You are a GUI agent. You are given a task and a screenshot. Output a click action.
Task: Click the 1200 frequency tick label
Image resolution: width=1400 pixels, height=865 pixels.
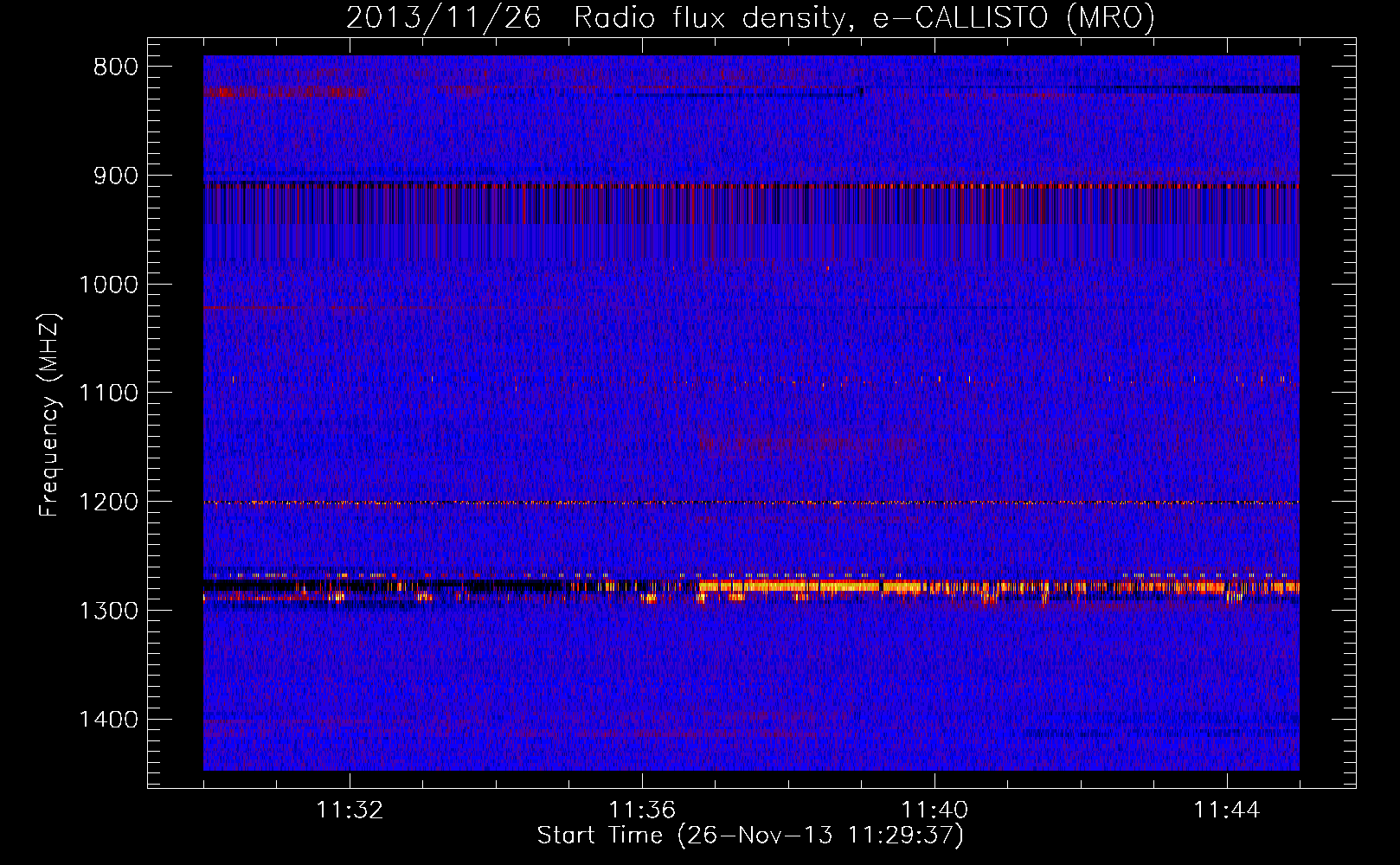(x=107, y=503)
